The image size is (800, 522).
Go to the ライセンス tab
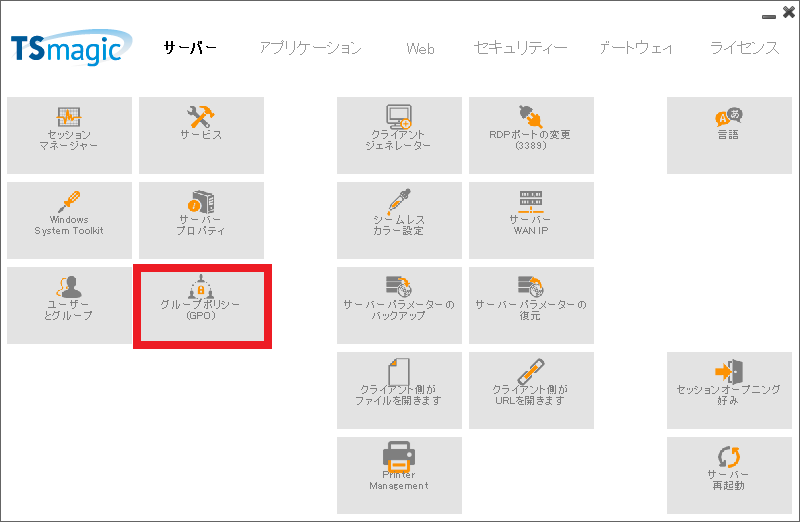[744, 48]
